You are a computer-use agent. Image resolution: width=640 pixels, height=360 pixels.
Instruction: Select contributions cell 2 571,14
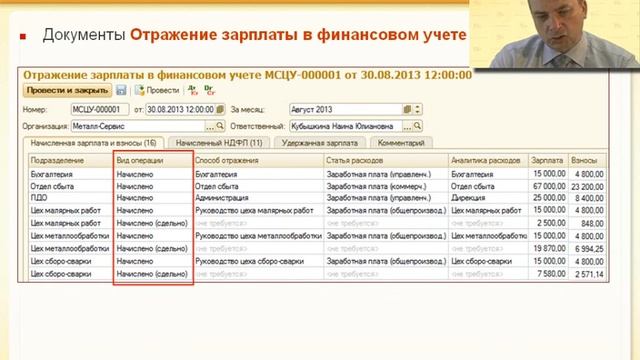click(587, 274)
